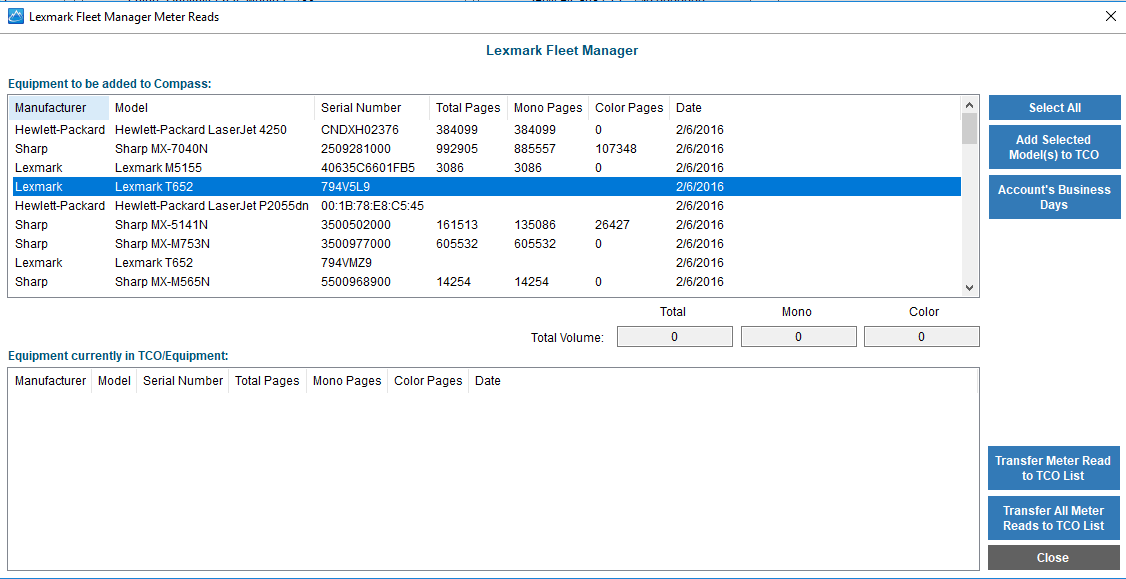Click Serial Number header in TCO/Equipment list
The image size is (1126, 579).
pos(183,381)
